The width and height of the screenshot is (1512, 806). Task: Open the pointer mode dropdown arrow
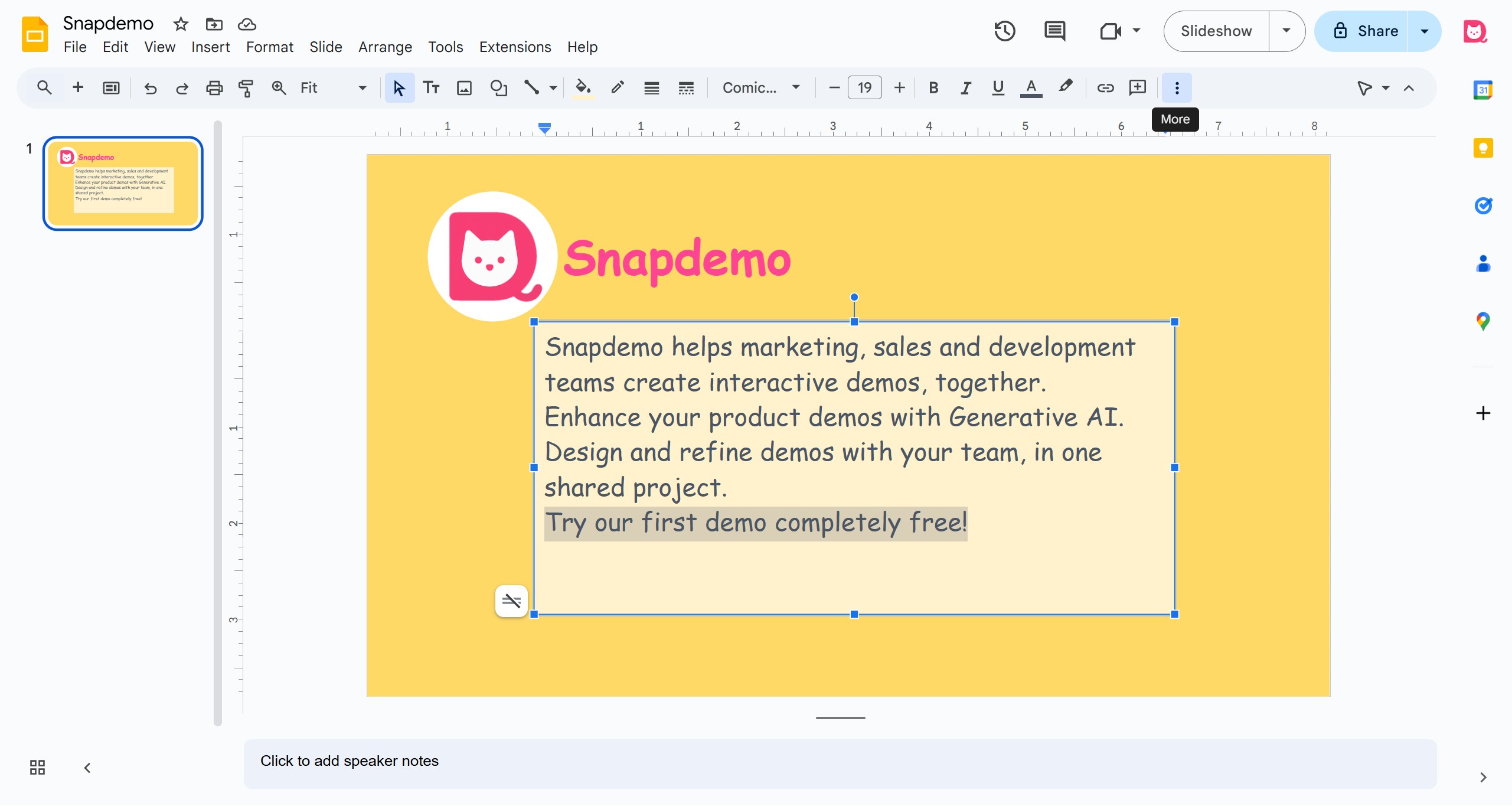tap(1386, 88)
